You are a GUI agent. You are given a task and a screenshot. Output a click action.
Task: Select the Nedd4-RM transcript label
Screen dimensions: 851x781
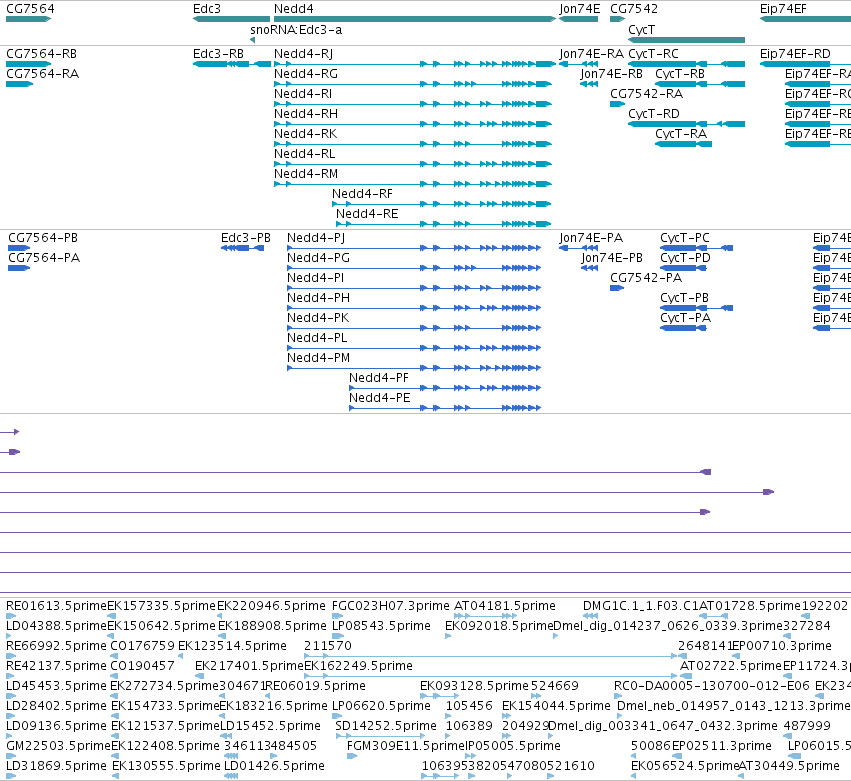[306, 174]
